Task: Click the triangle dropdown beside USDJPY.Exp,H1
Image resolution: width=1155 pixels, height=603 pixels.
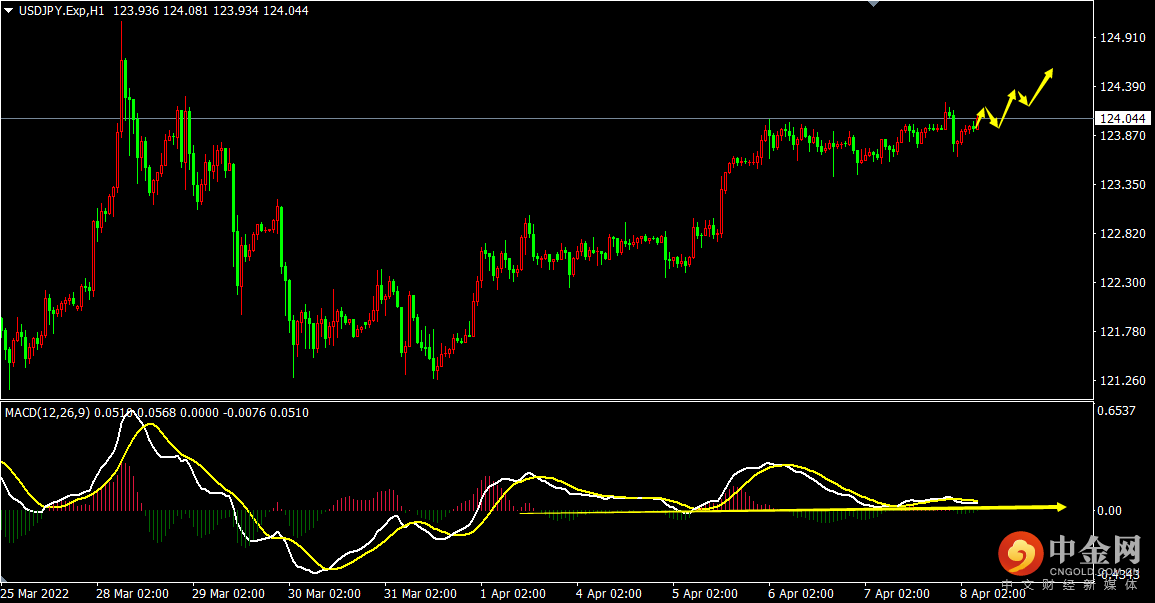Action: (9, 10)
